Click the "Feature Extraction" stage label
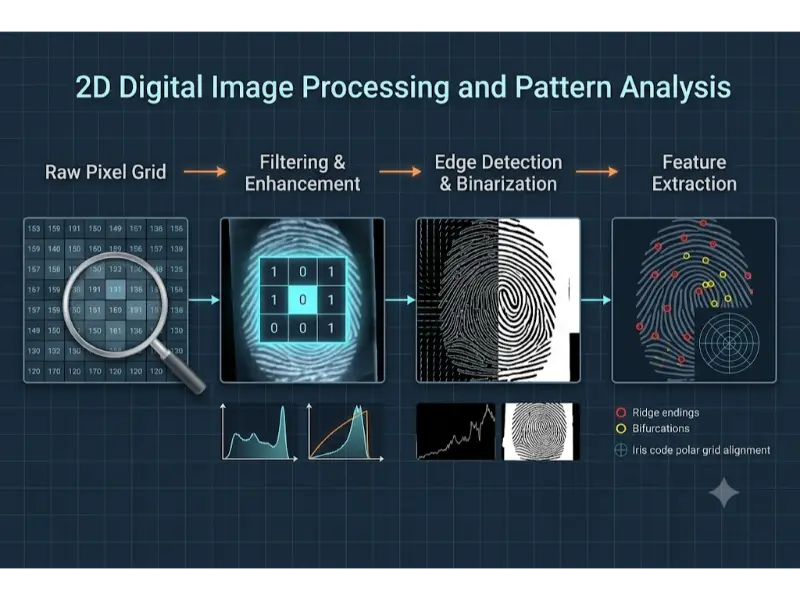The width and height of the screenshot is (800, 600). click(694, 173)
